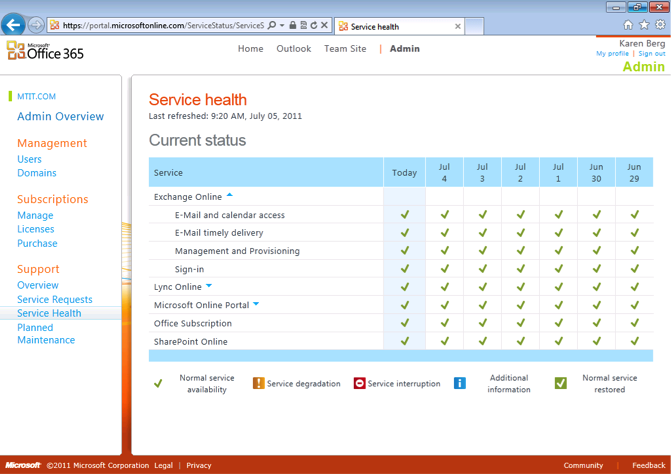Click the search magnifier in address bar
Viewport: 671px width, 474px height.
271,25
